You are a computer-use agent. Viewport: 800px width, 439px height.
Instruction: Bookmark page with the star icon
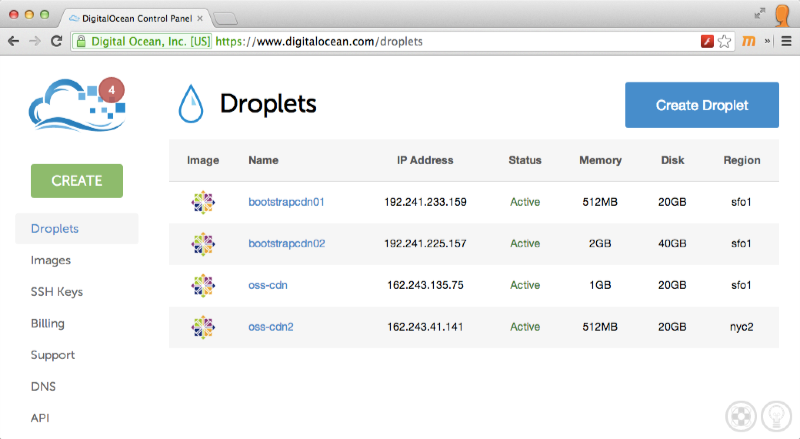click(724, 41)
